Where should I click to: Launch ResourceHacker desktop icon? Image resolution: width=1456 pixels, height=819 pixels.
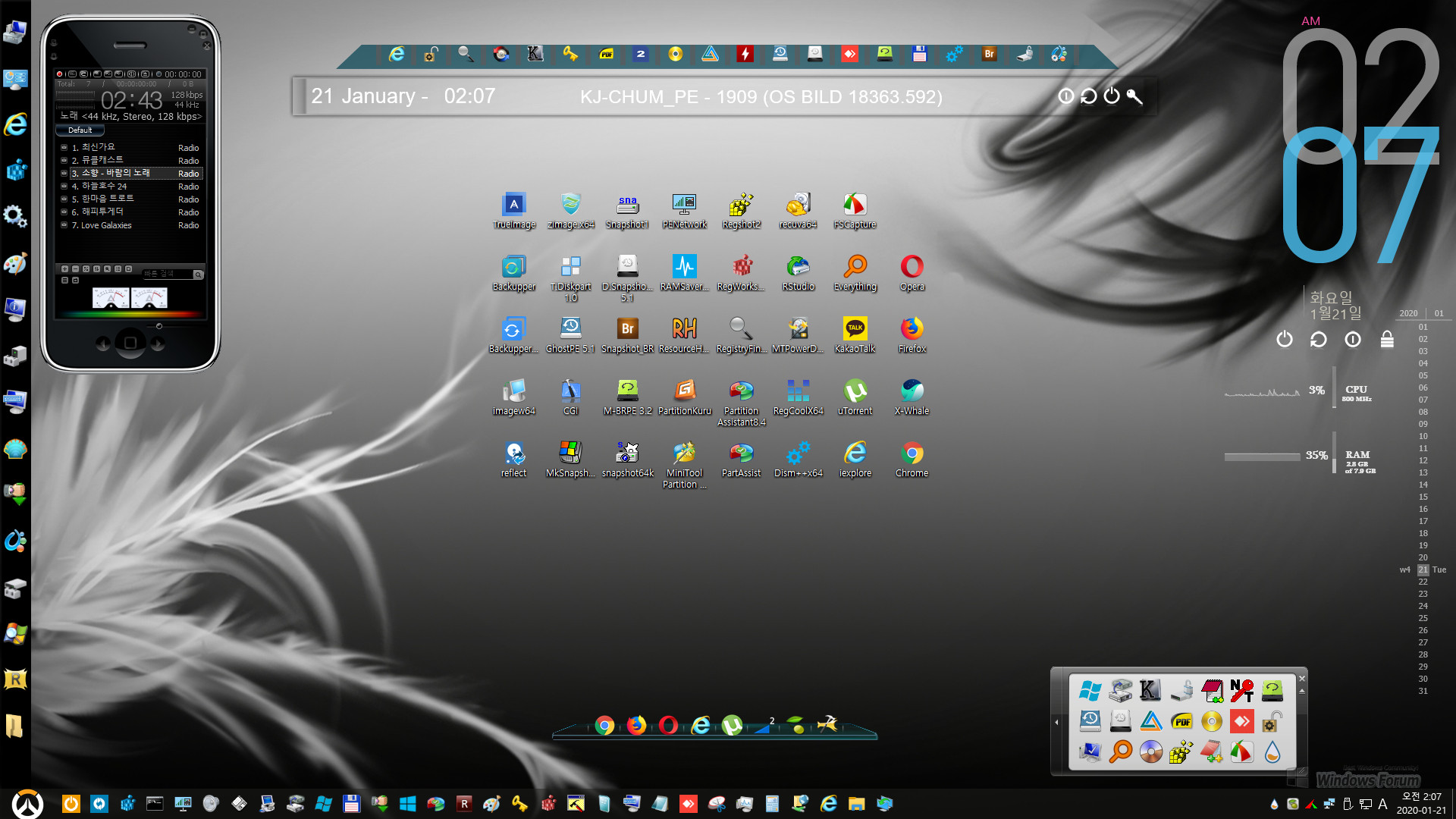[x=684, y=334]
